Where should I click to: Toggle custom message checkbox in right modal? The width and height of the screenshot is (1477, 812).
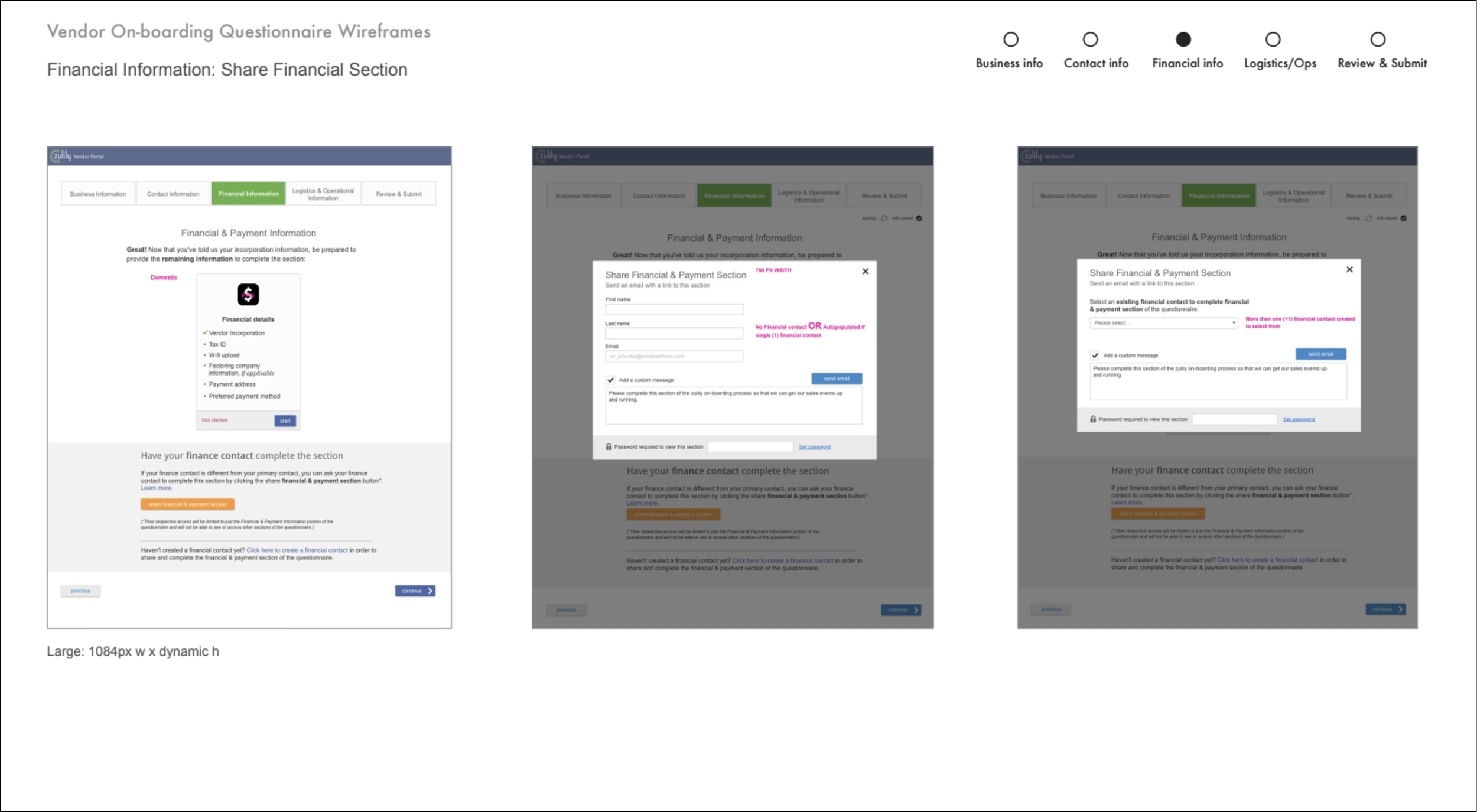tap(1095, 356)
